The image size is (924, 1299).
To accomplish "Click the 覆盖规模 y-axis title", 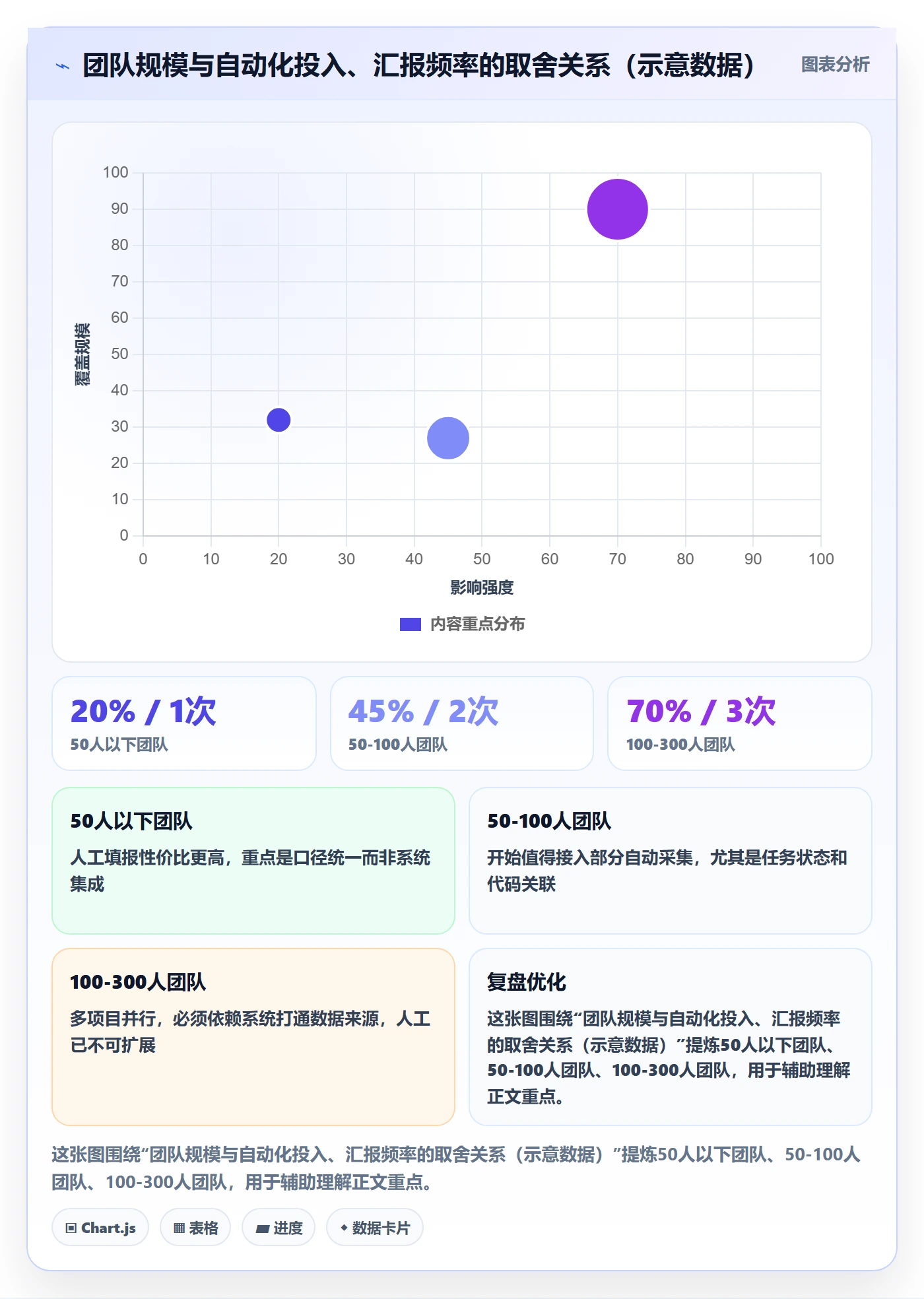I will [x=82, y=354].
